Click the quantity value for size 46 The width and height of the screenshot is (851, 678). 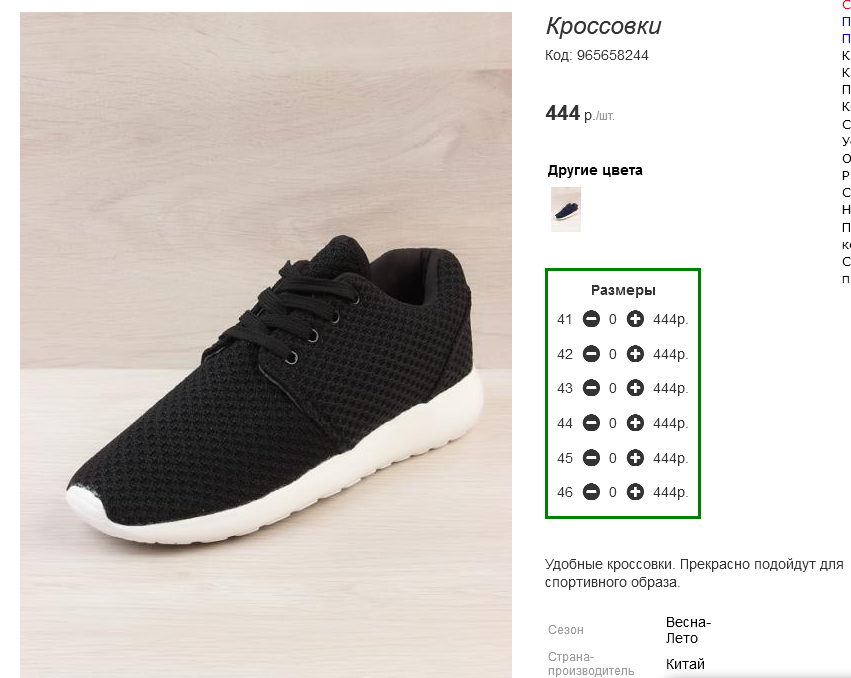coord(613,492)
